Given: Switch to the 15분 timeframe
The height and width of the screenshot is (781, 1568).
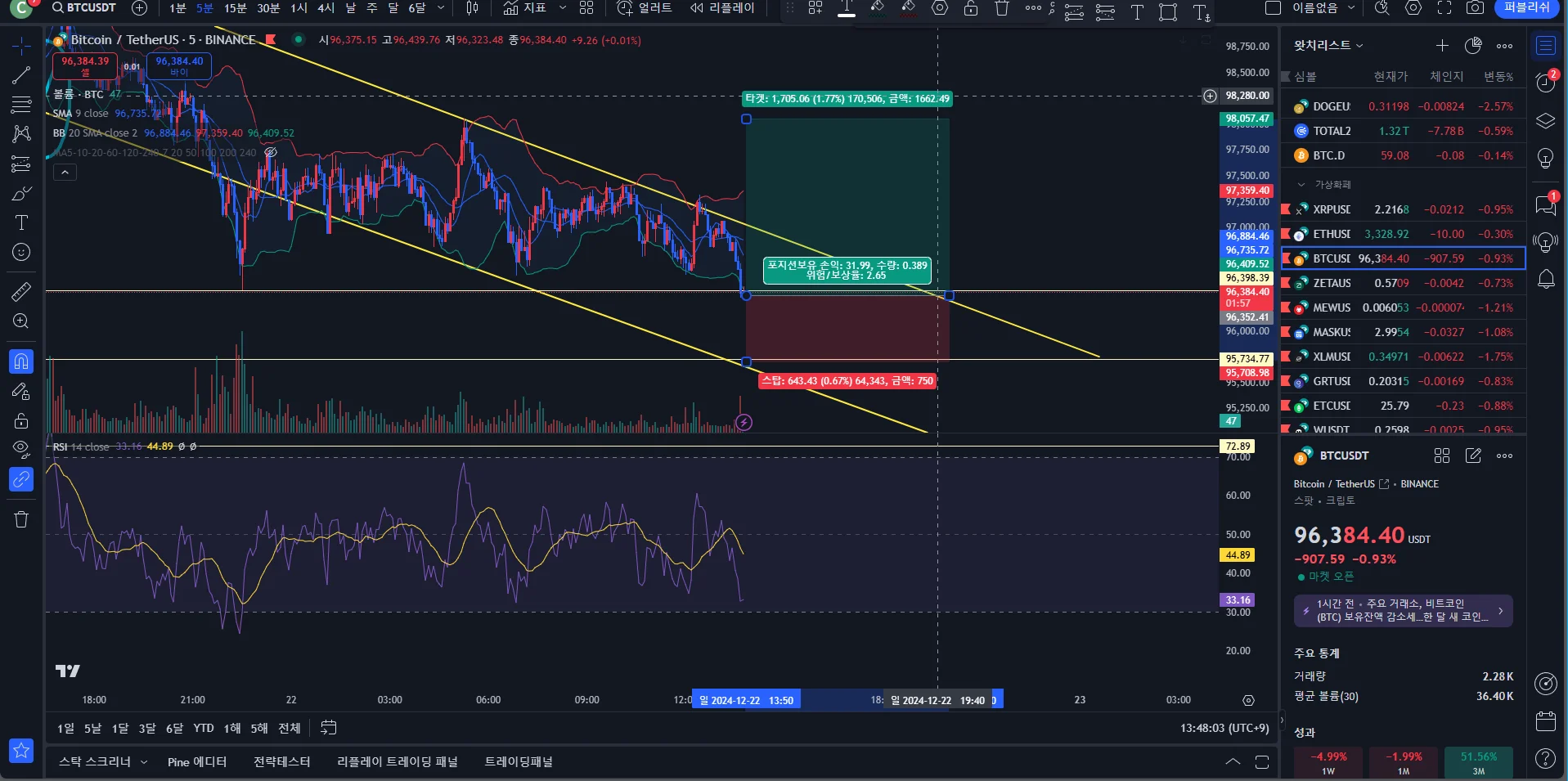Looking at the screenshot, I should (x=236, y=8).
